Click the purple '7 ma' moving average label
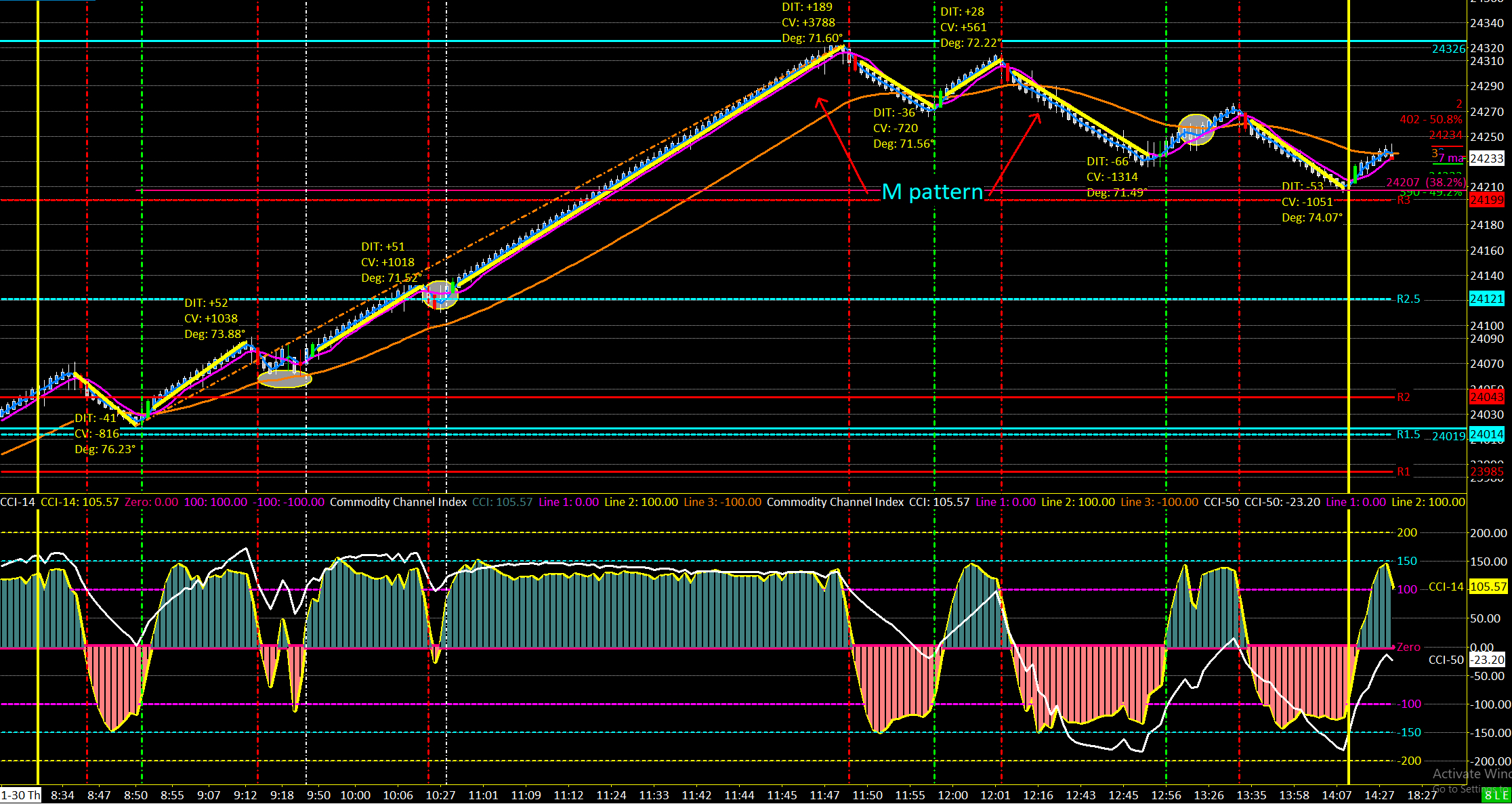1512x804 pixels. tap(1451, 158)
